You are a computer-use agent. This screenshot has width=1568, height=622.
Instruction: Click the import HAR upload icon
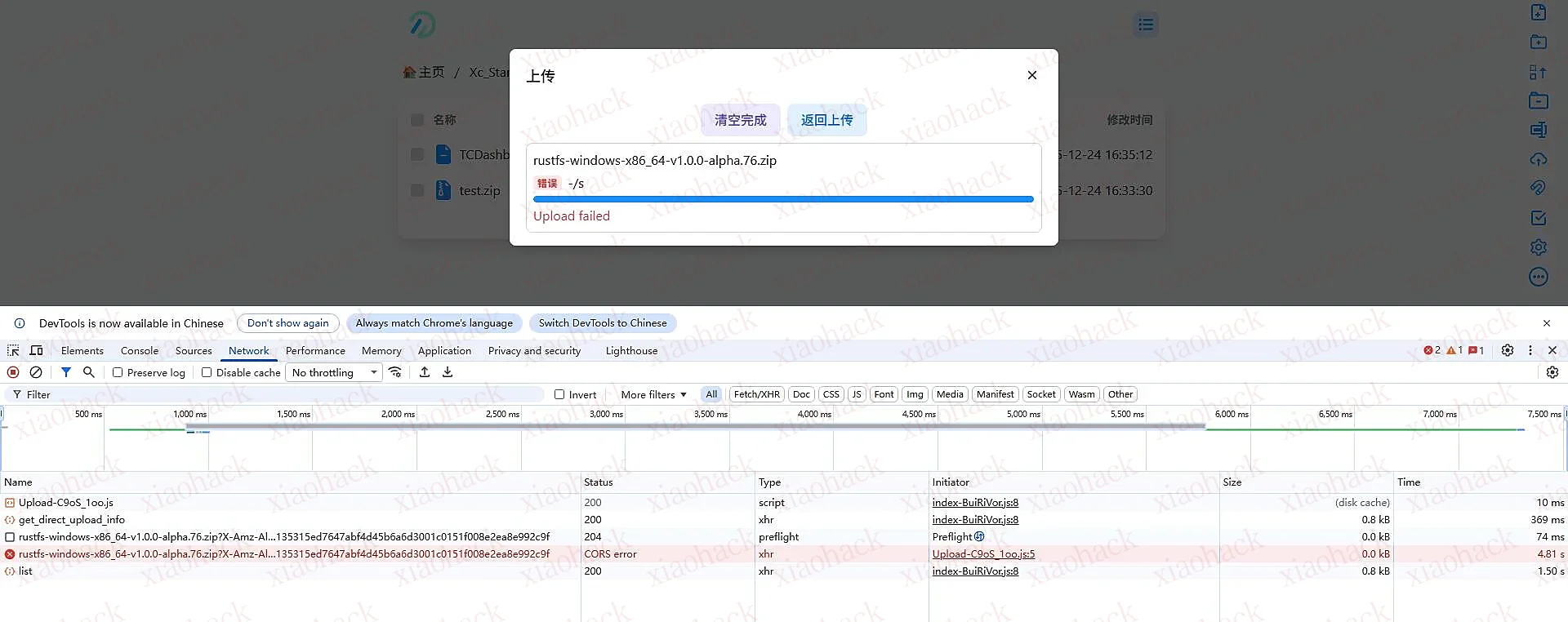pos(425,372)
